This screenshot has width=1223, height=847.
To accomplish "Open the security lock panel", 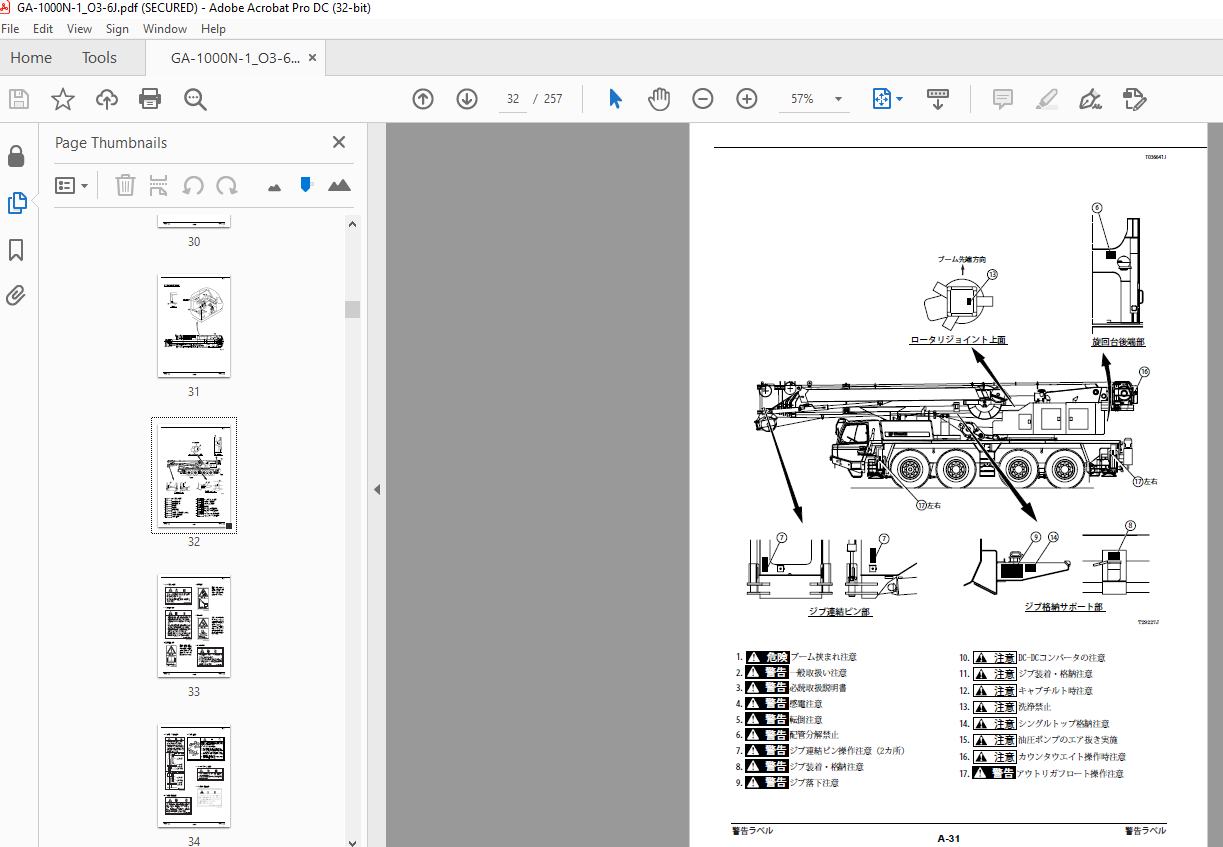I will coord(16,156).
